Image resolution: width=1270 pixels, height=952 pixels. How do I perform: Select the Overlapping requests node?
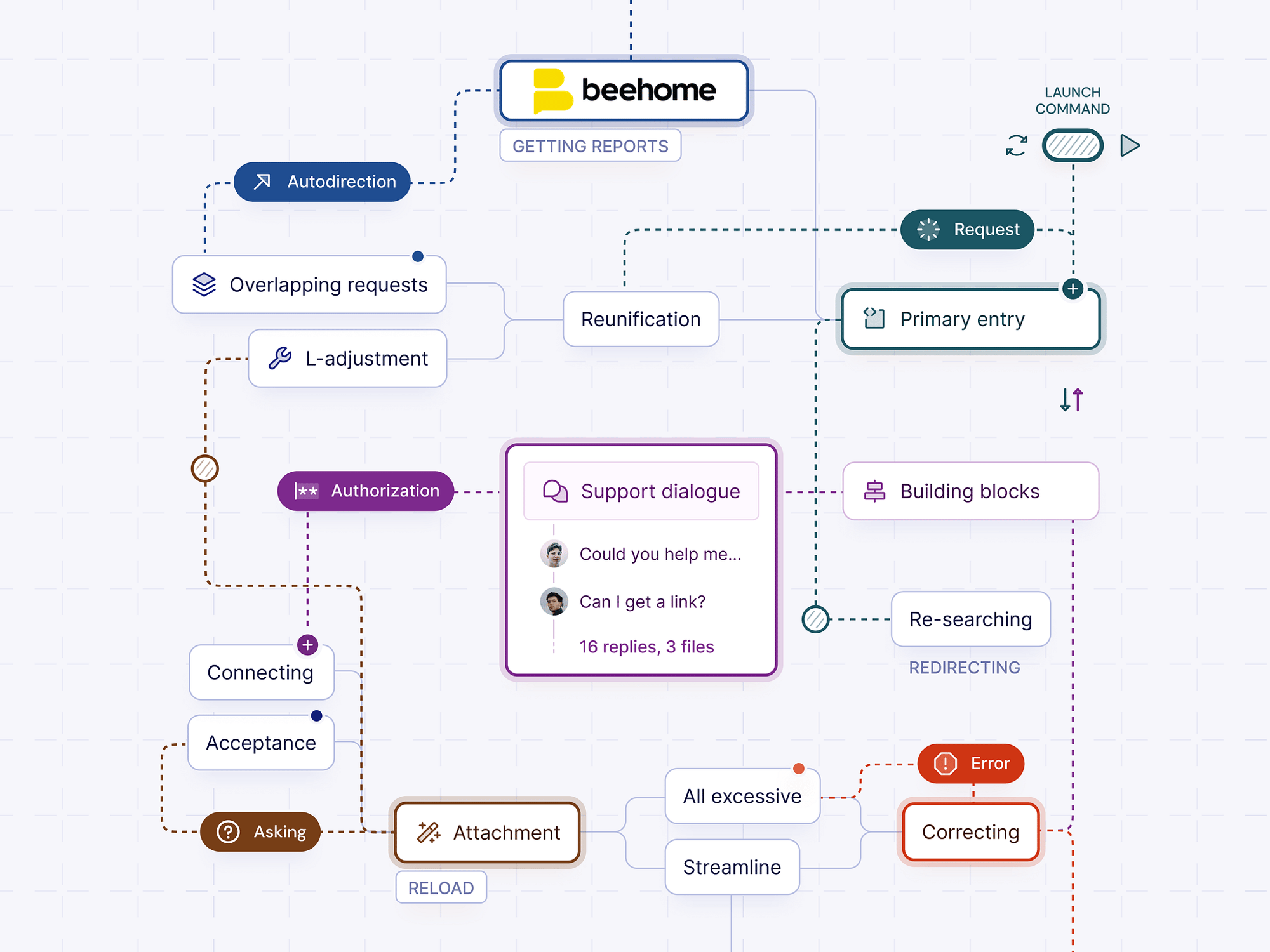coord(309,284)
